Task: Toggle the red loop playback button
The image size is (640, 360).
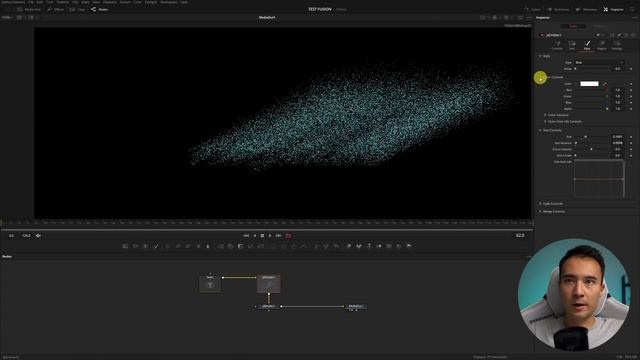Action: point(289,236)
